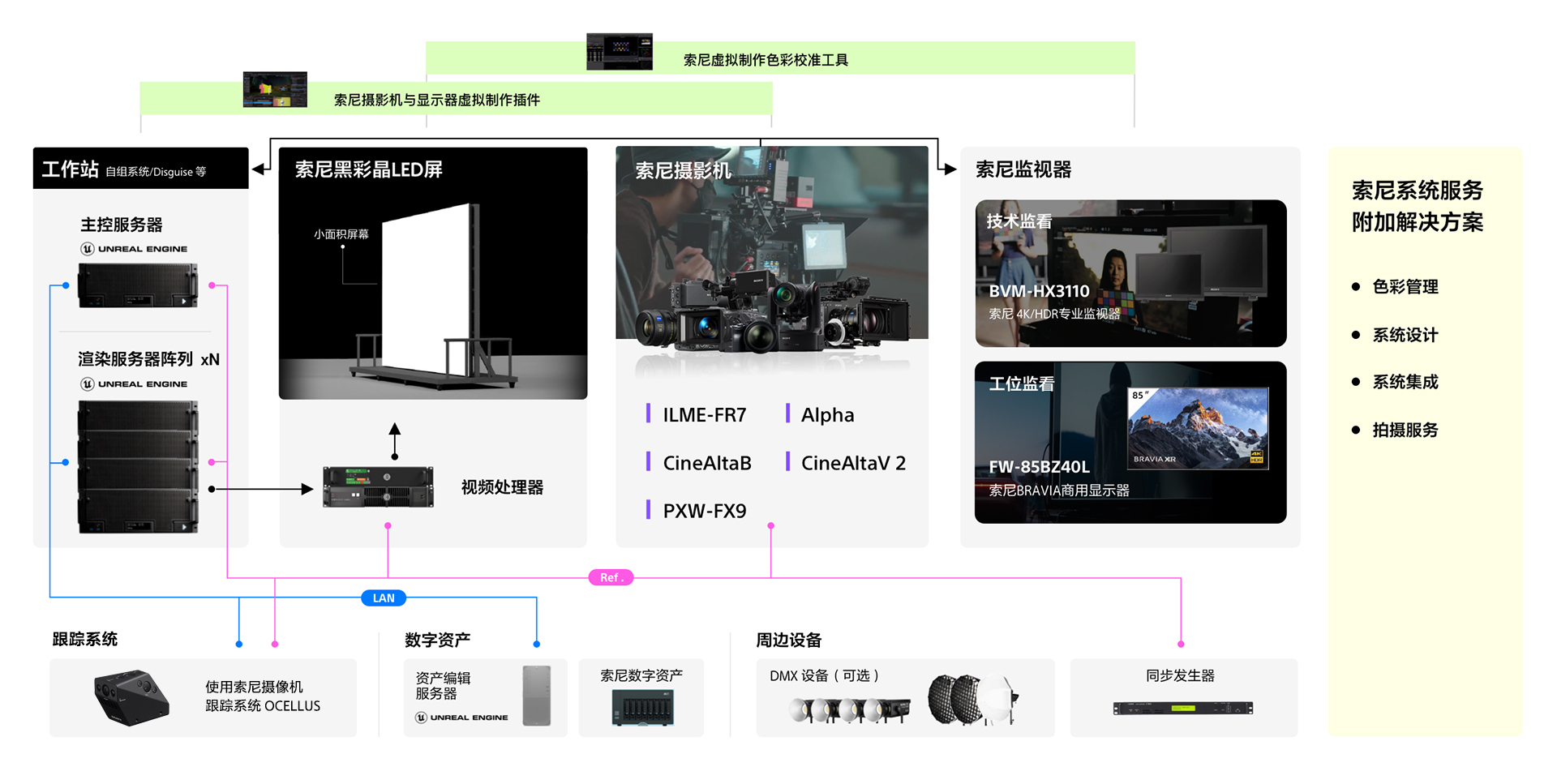
Task: Select the pink Ref. label badge
Action: tap(611, 578)
